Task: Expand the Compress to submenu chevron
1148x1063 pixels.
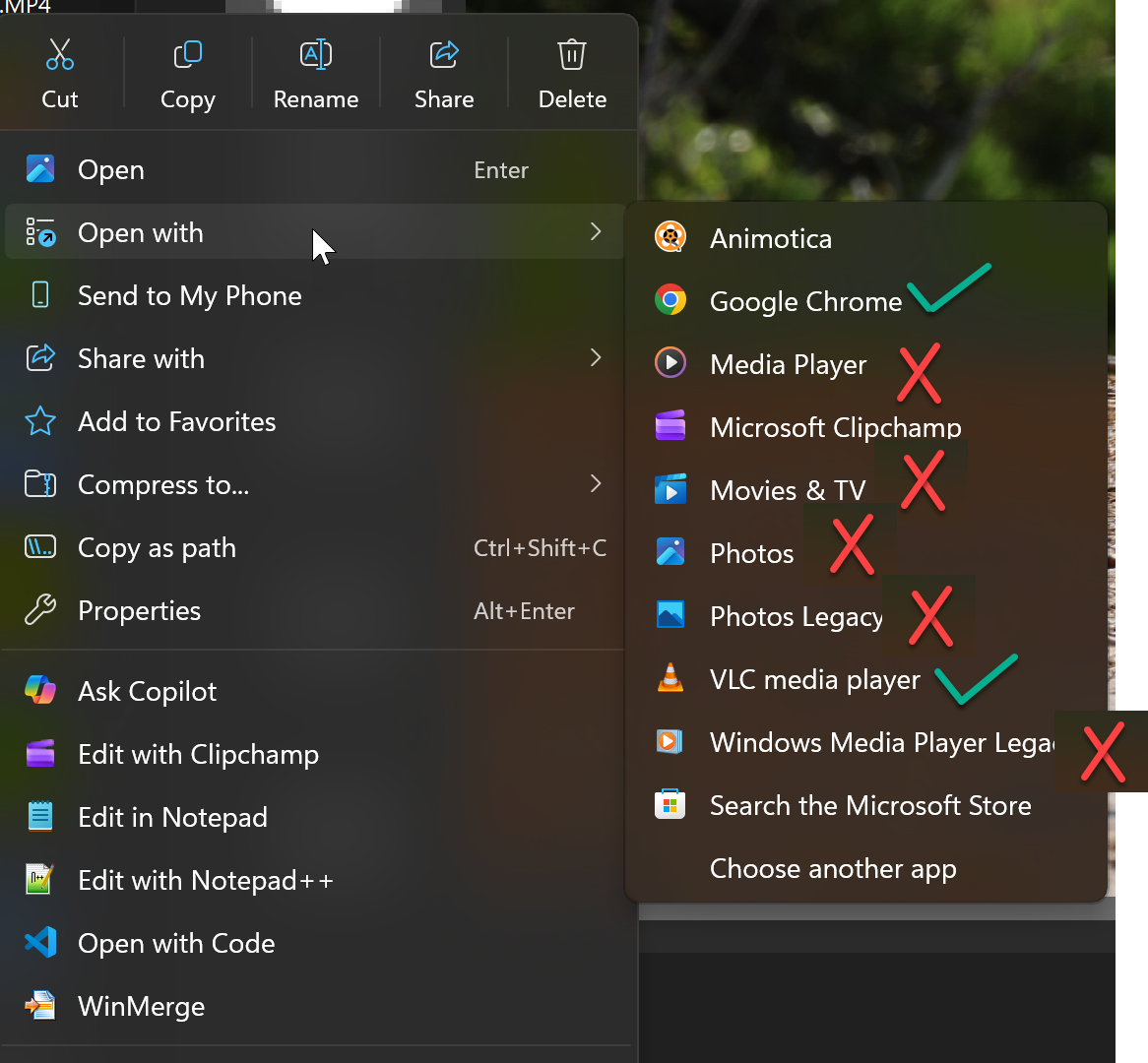Action: (x=596, y=484)
